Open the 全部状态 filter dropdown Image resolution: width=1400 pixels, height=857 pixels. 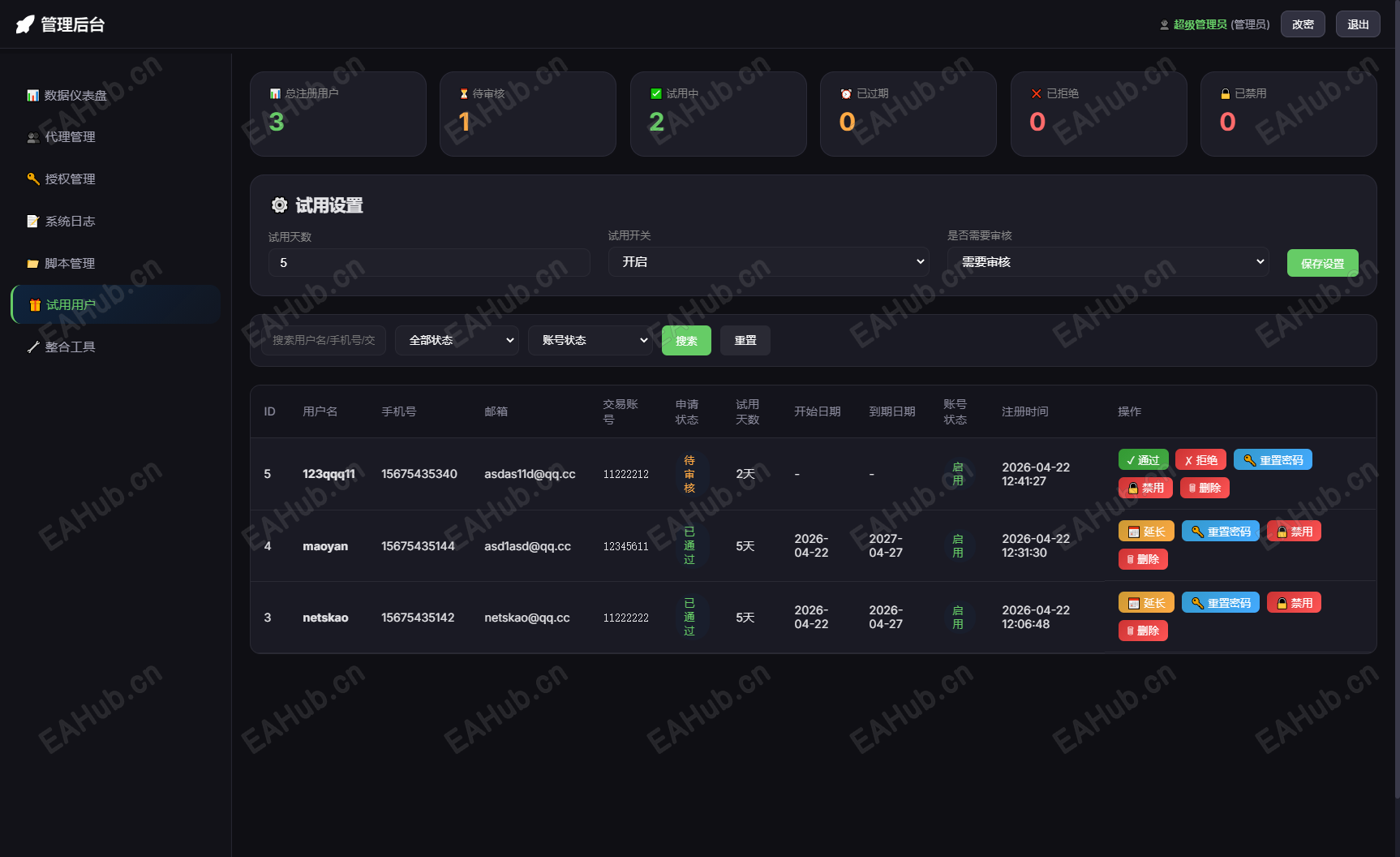[x=457, y=341]
